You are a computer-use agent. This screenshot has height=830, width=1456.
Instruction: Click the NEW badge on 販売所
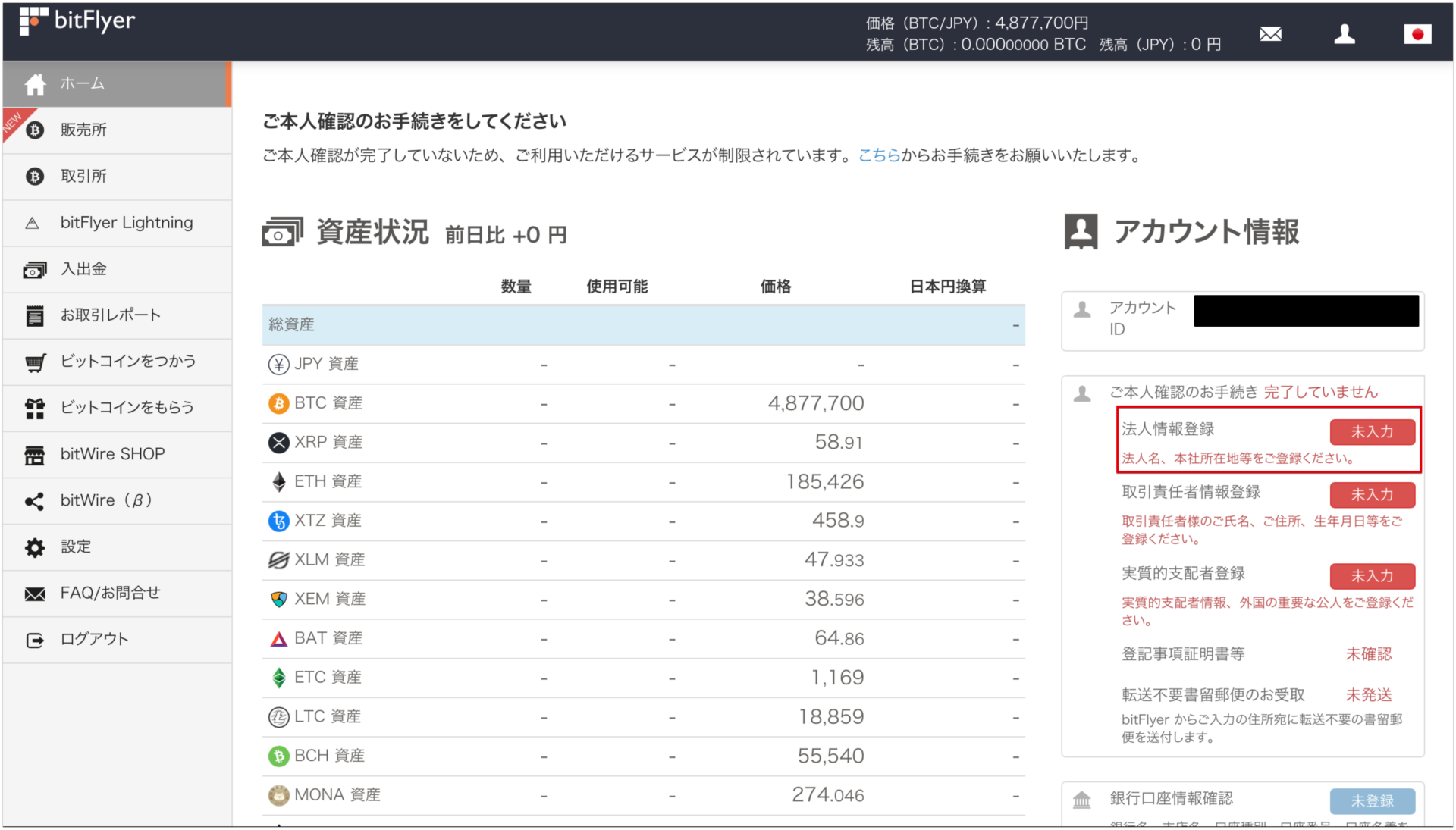pos(13,120)
